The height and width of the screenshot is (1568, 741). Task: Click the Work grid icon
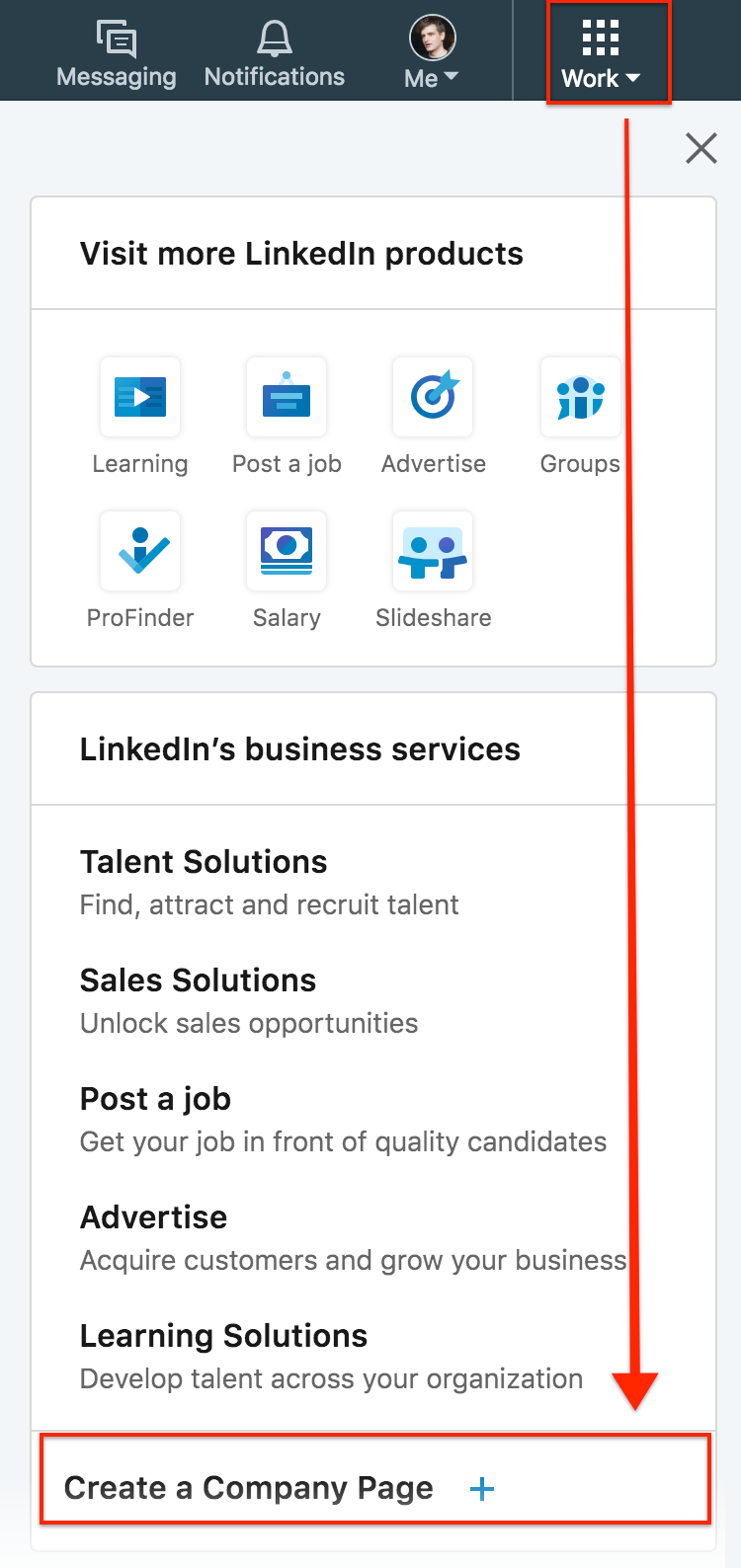[600, 38]
